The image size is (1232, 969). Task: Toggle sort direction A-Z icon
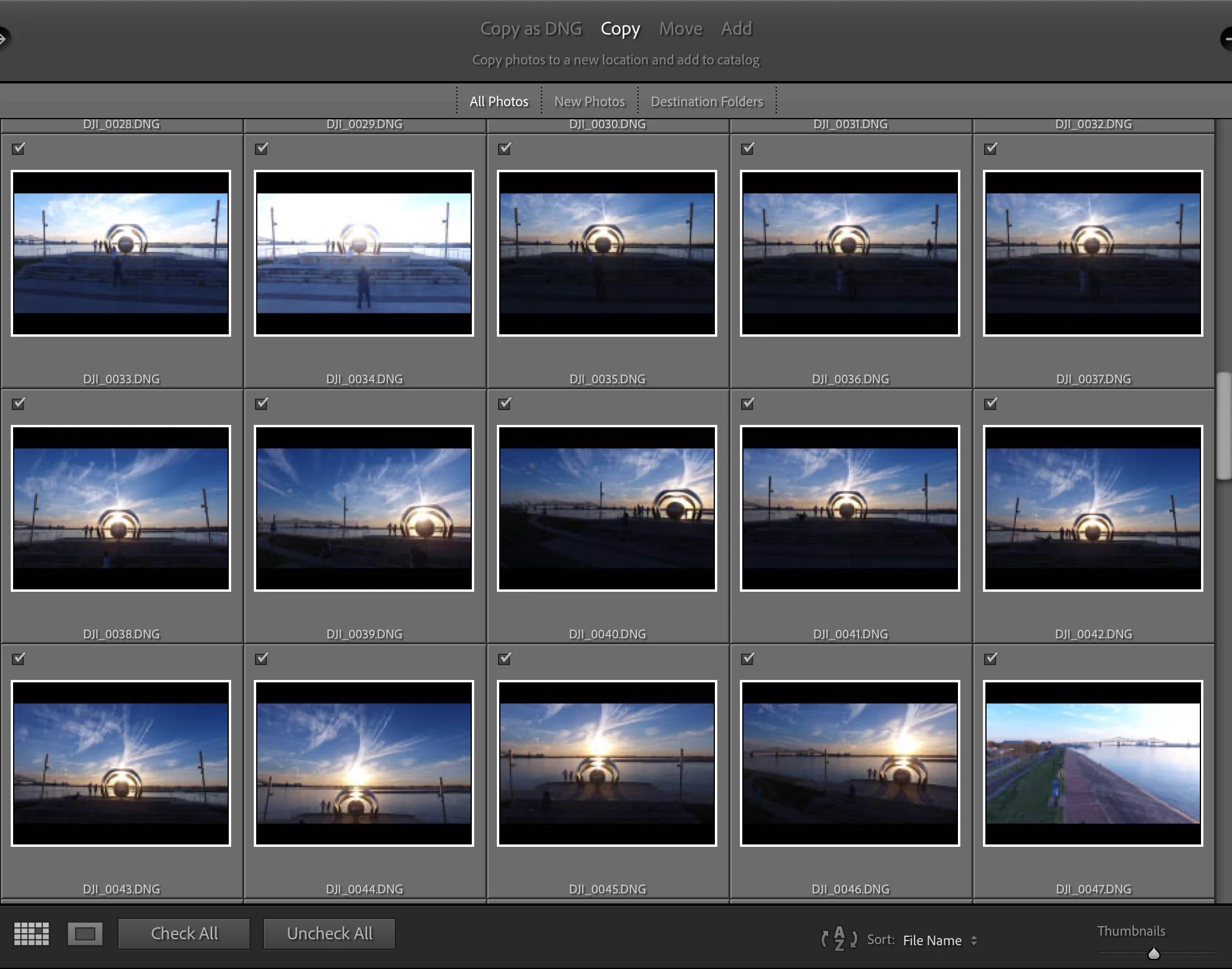(x=839, y=939)
